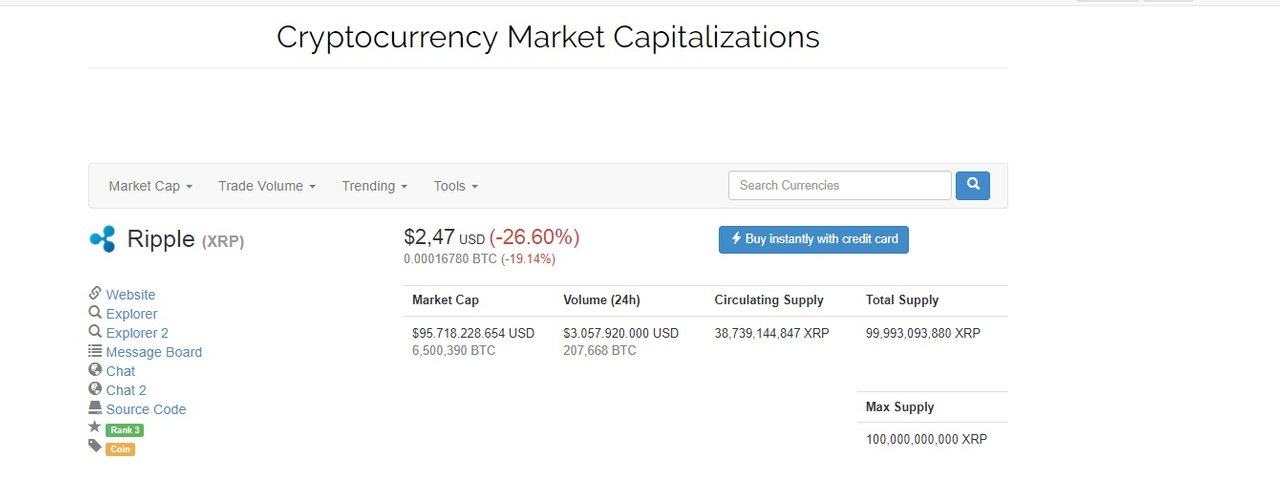
Task: Click the list icon beside Message Board
Action: click(95, 351)
